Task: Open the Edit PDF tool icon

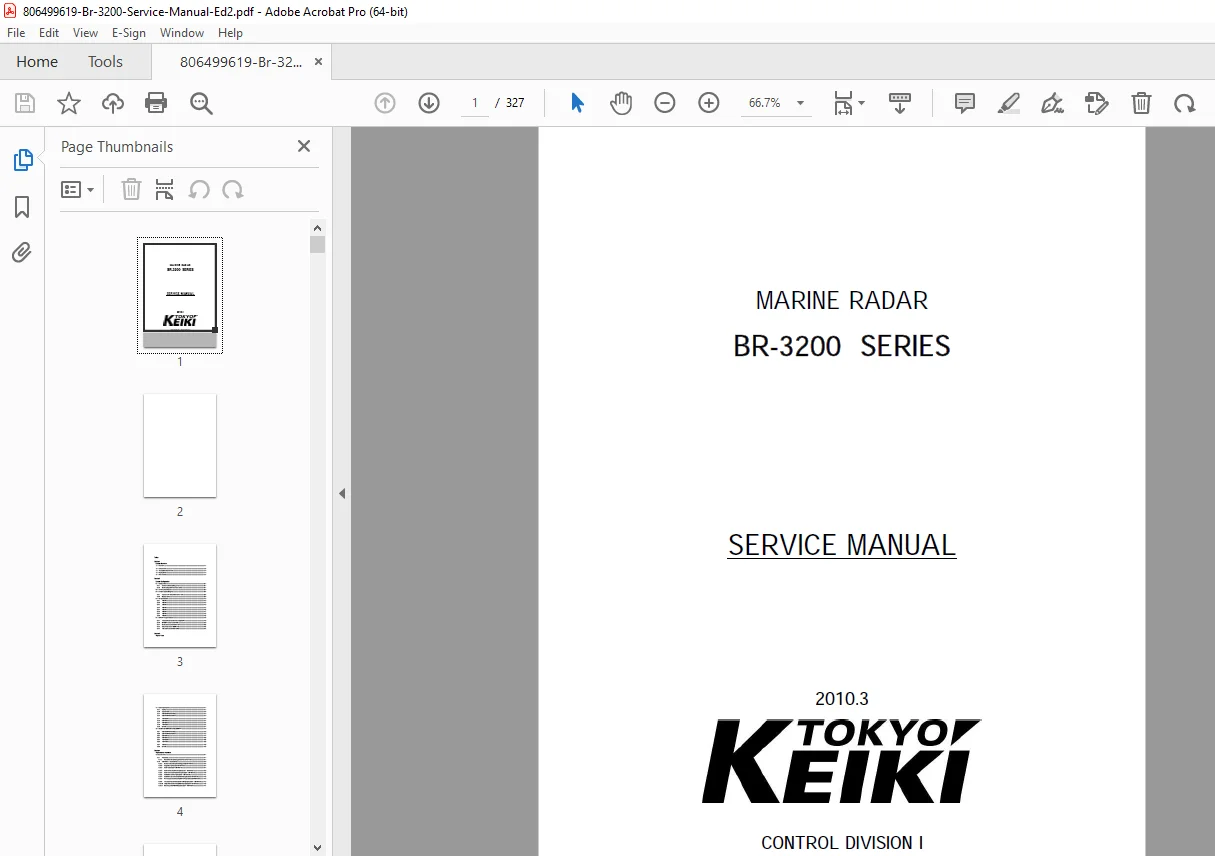Action: pyautogui.click(x=1097, y=103)
